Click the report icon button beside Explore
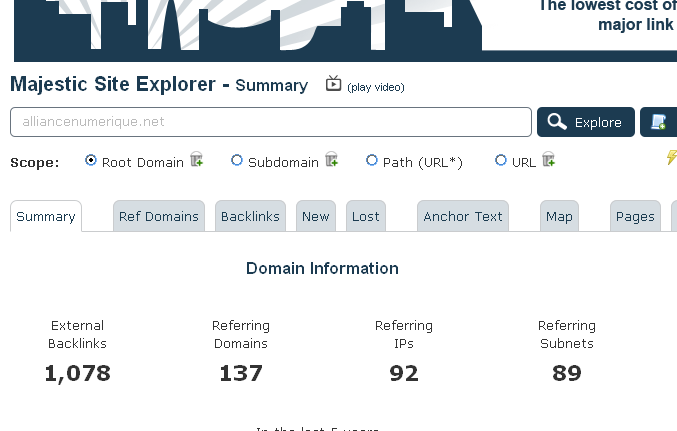Image resolution: width=677 pixels, height=431 pixels. point(658,122)
